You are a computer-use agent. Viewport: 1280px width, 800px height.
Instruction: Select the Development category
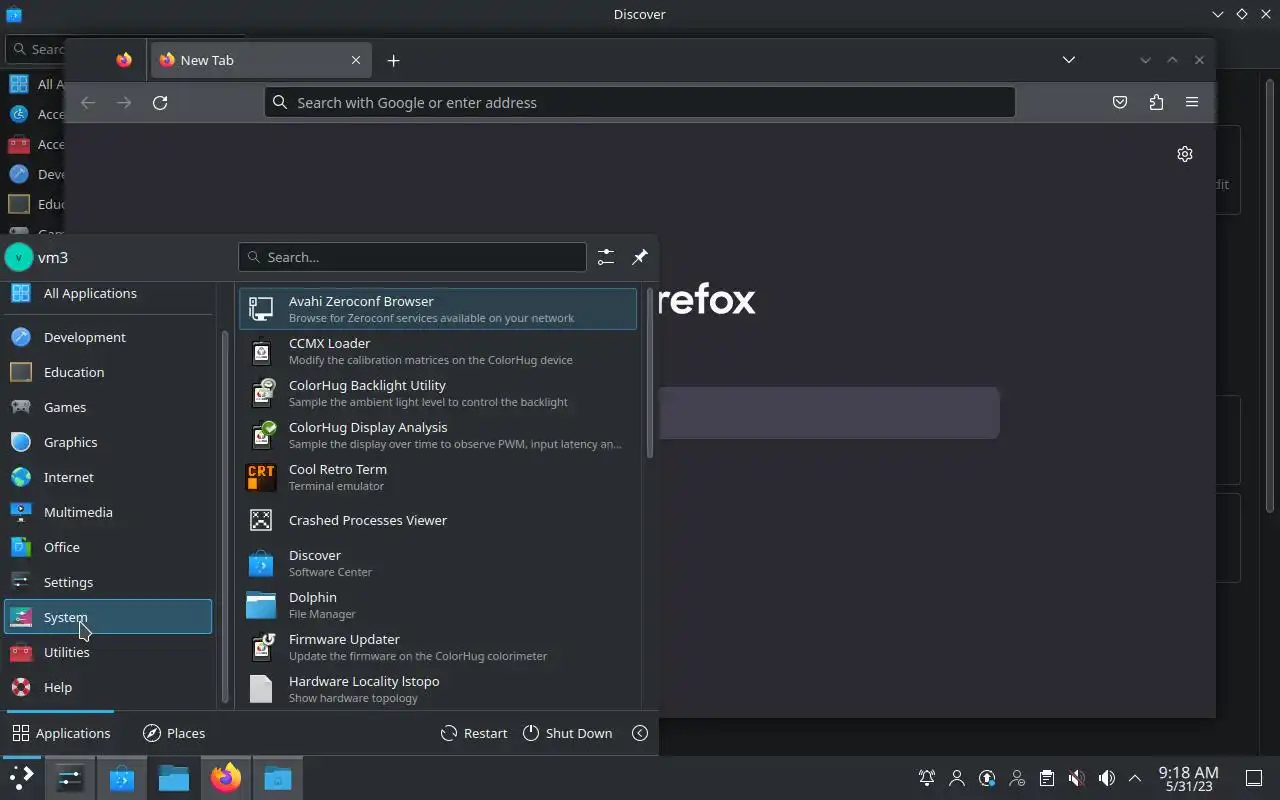click(108, 337)
